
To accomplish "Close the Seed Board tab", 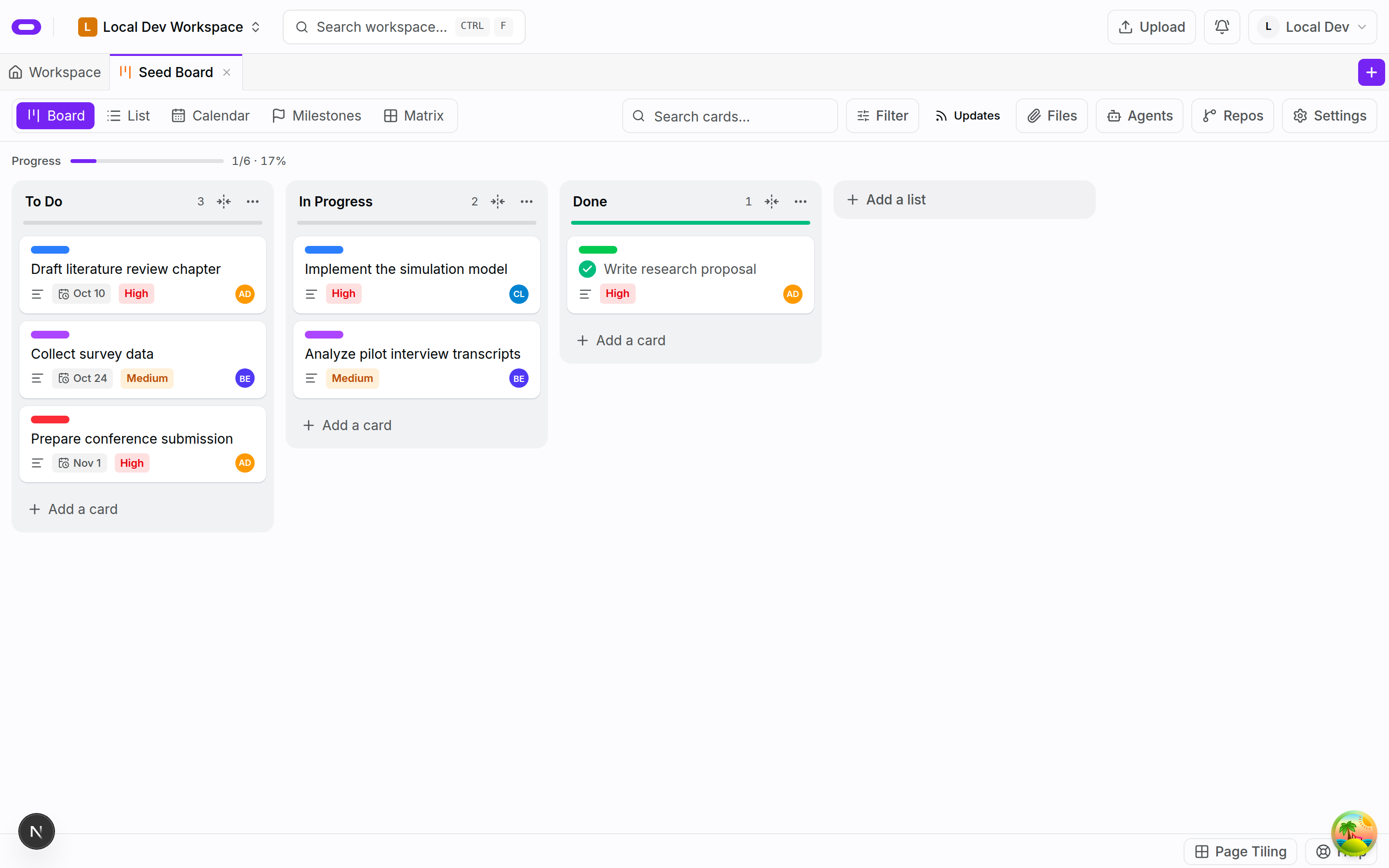I will point(227,72).
